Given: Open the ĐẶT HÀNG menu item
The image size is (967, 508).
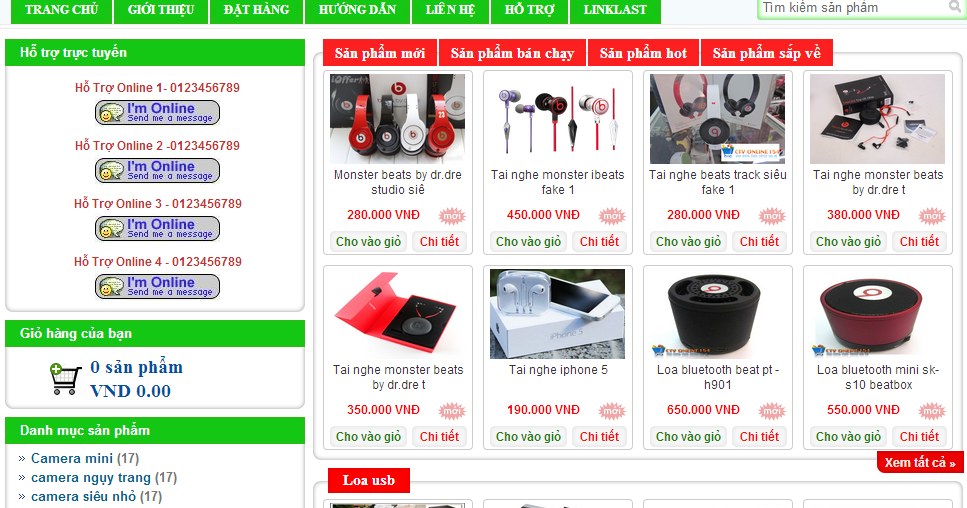Looking at the screenshot, I should click(x=257, y=10).
